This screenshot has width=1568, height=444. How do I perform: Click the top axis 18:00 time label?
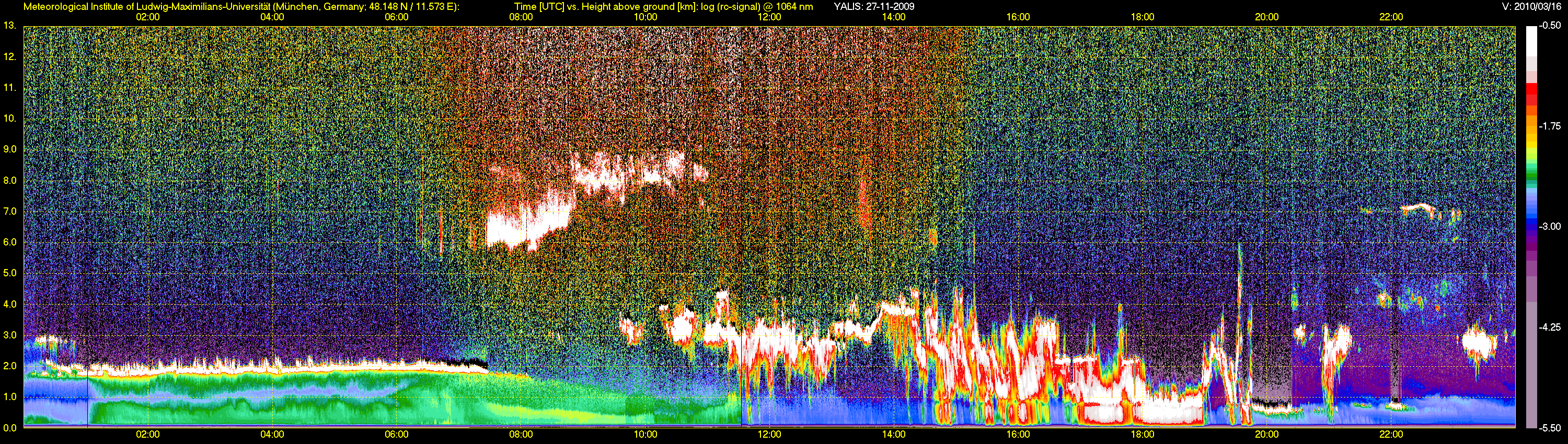1143,17
